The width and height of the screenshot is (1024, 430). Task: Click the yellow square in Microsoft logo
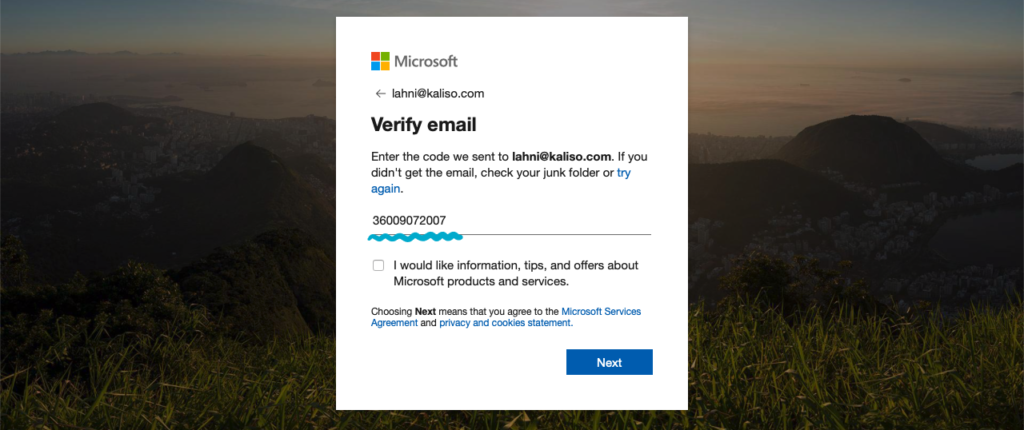[385, 66]
